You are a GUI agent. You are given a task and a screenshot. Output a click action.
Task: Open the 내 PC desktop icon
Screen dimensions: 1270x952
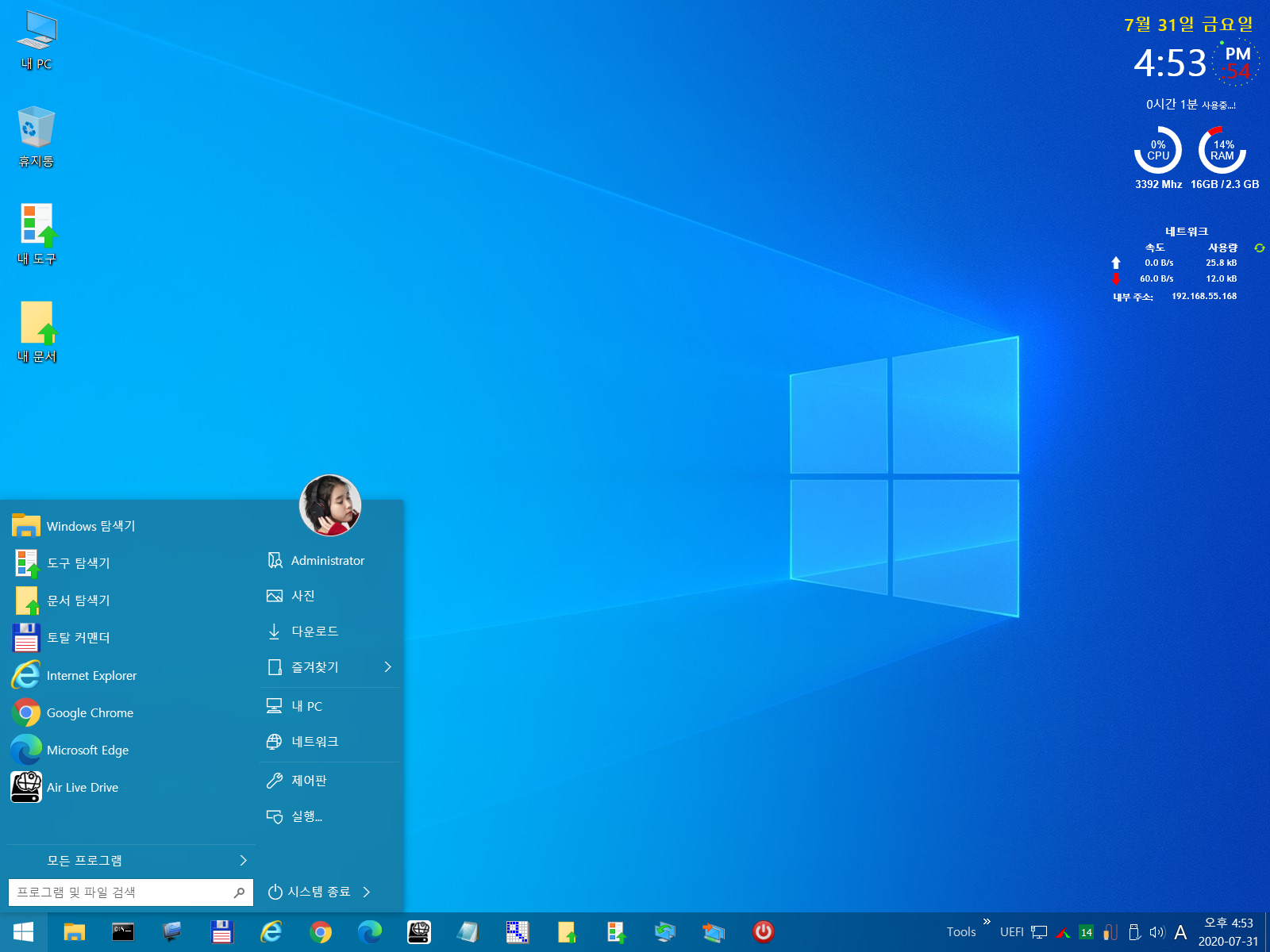(37, 41)
